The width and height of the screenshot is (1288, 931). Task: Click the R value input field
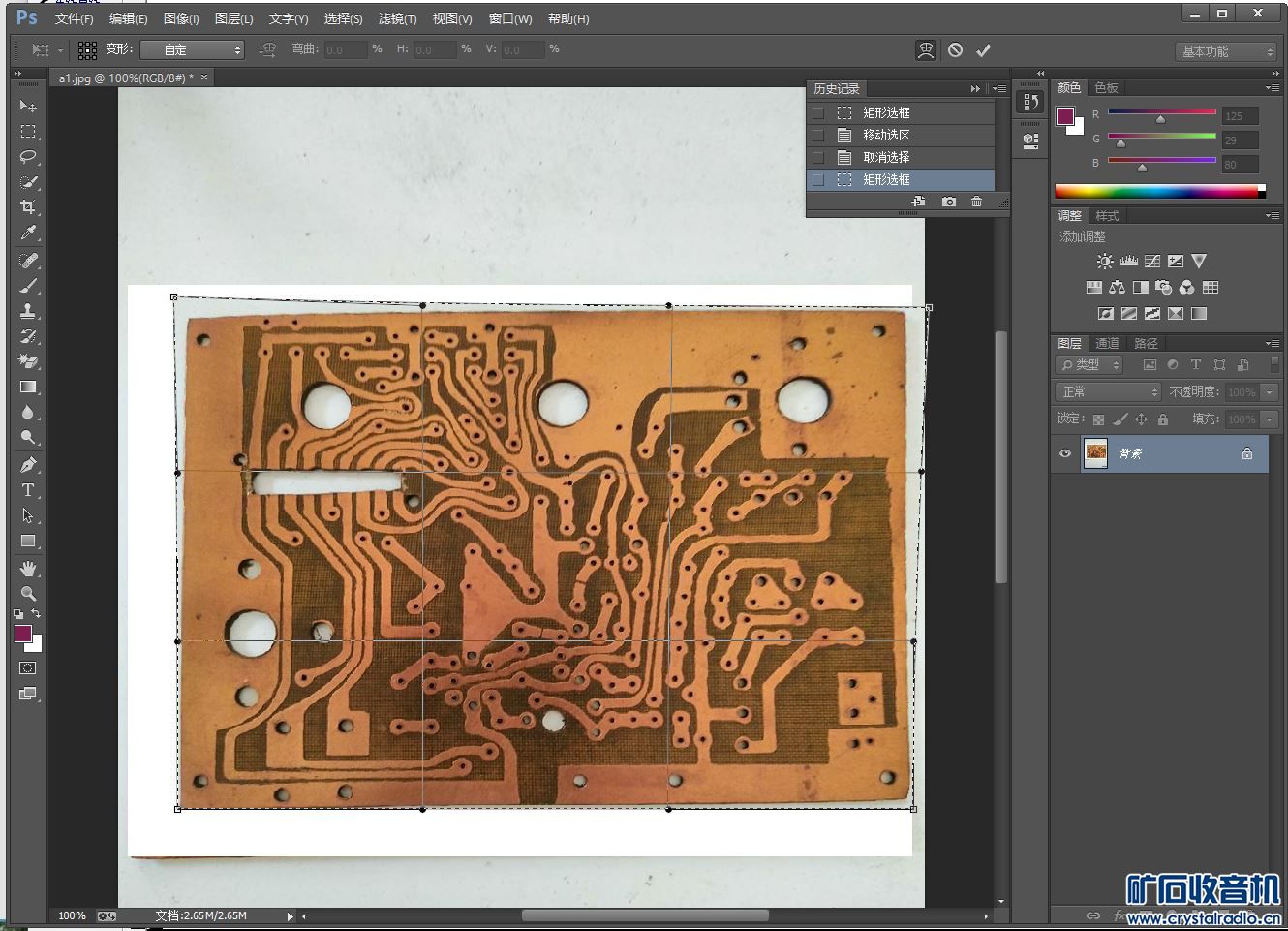click(1240, 116)
